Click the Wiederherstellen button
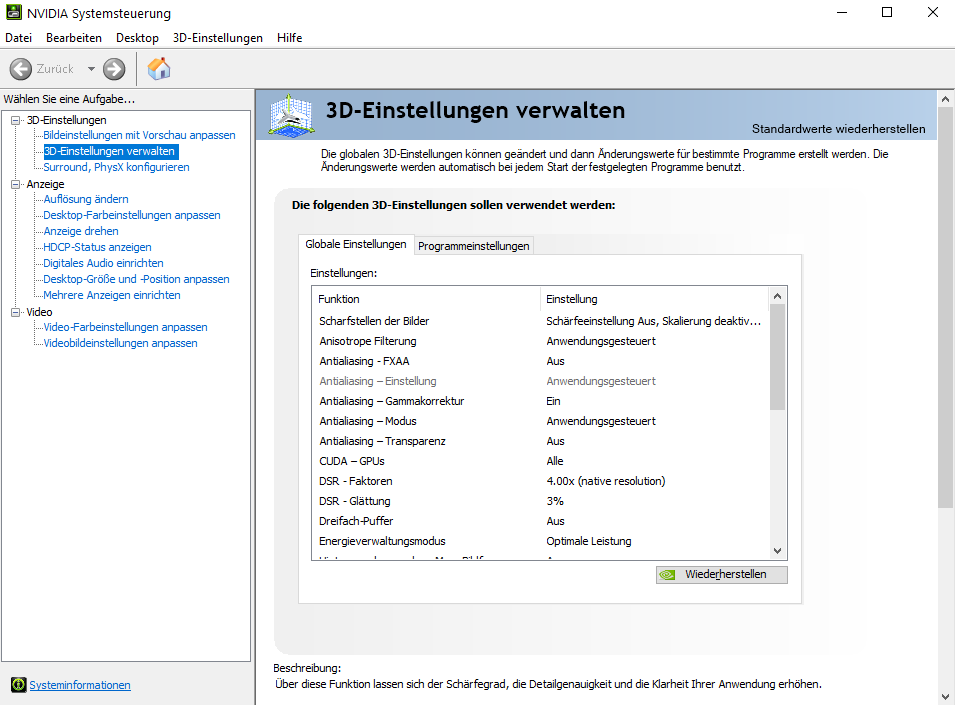The image size is (955, 705). pos(721,575)
